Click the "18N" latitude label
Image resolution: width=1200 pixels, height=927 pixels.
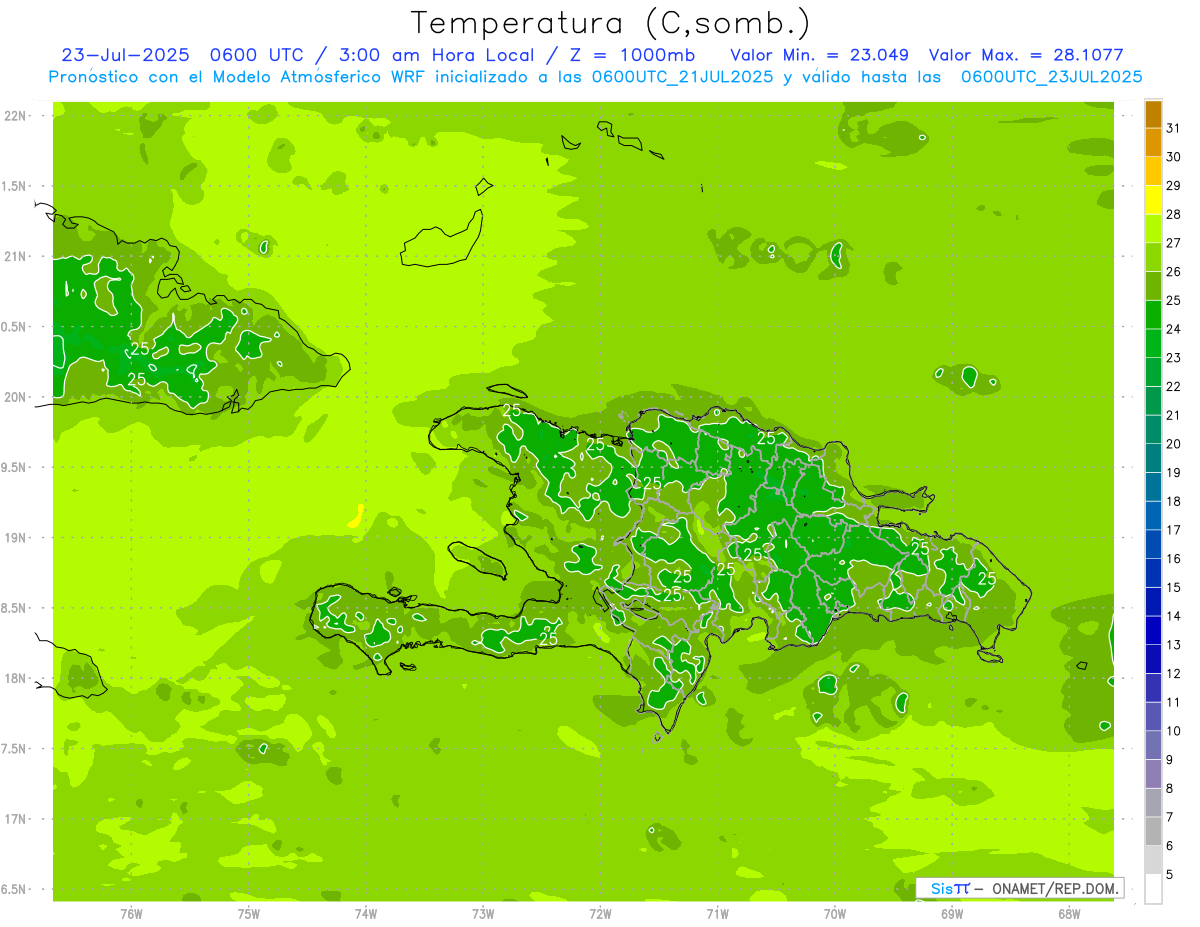16,678
